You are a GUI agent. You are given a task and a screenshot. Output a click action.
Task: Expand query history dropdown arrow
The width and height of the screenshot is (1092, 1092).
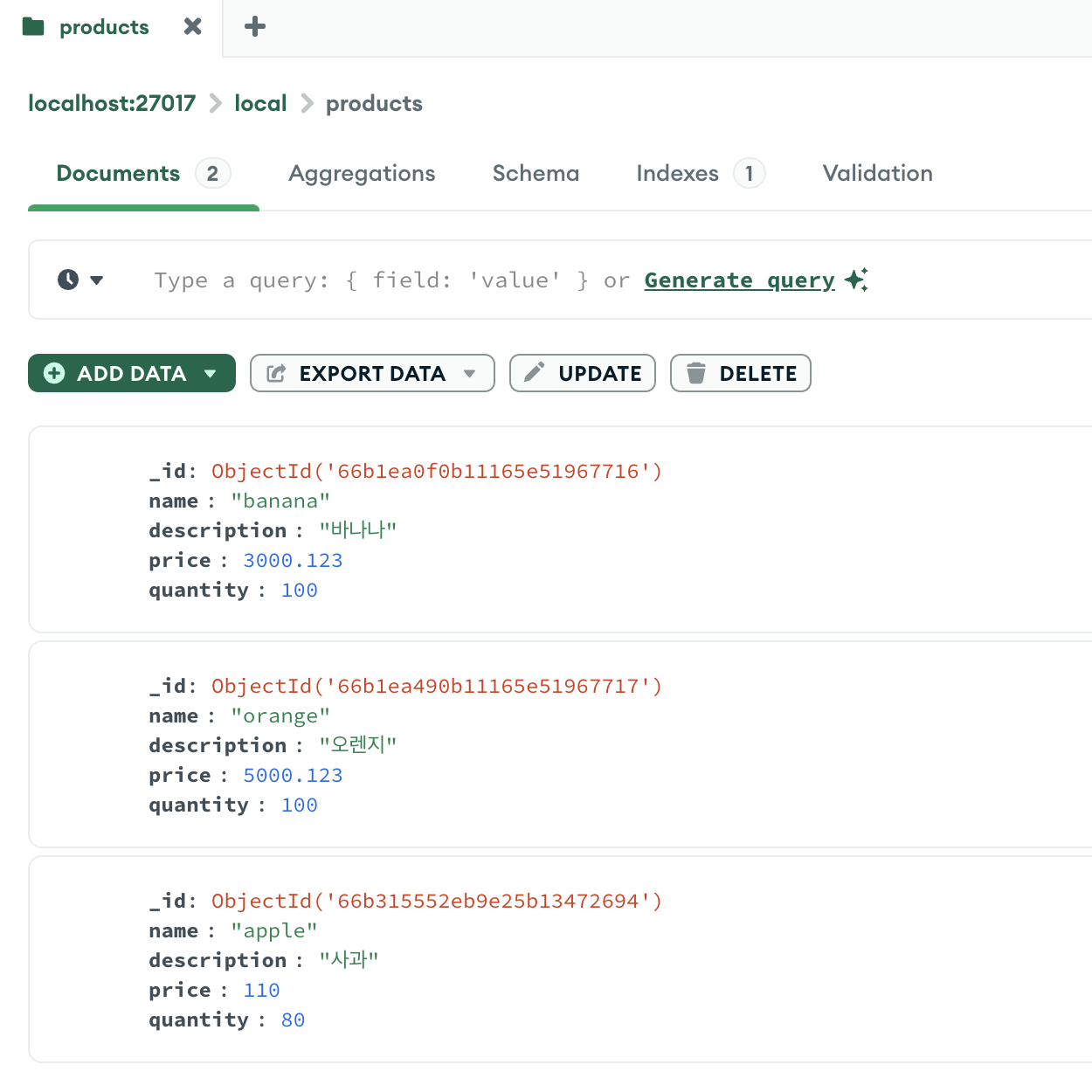[97, 280]
